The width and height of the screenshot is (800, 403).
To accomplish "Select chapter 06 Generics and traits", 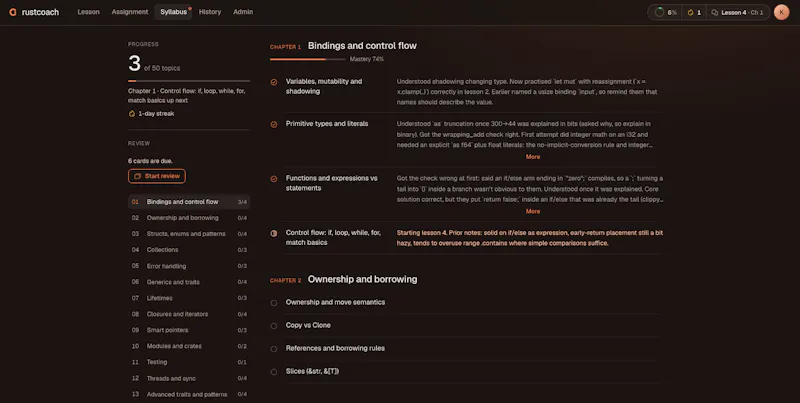I will pos(189,282).
